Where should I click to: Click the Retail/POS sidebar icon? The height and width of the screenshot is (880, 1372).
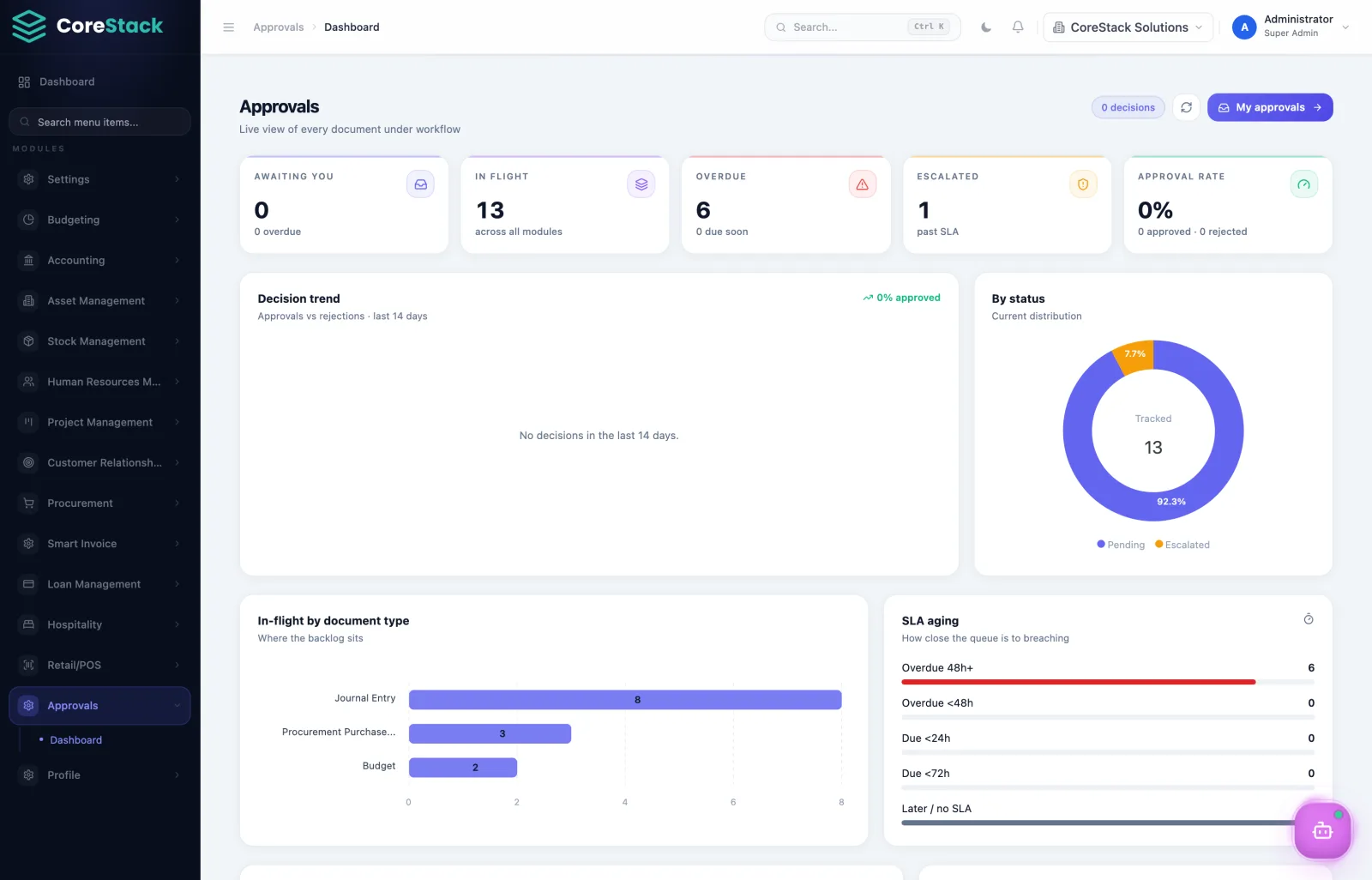click(28, 665)
